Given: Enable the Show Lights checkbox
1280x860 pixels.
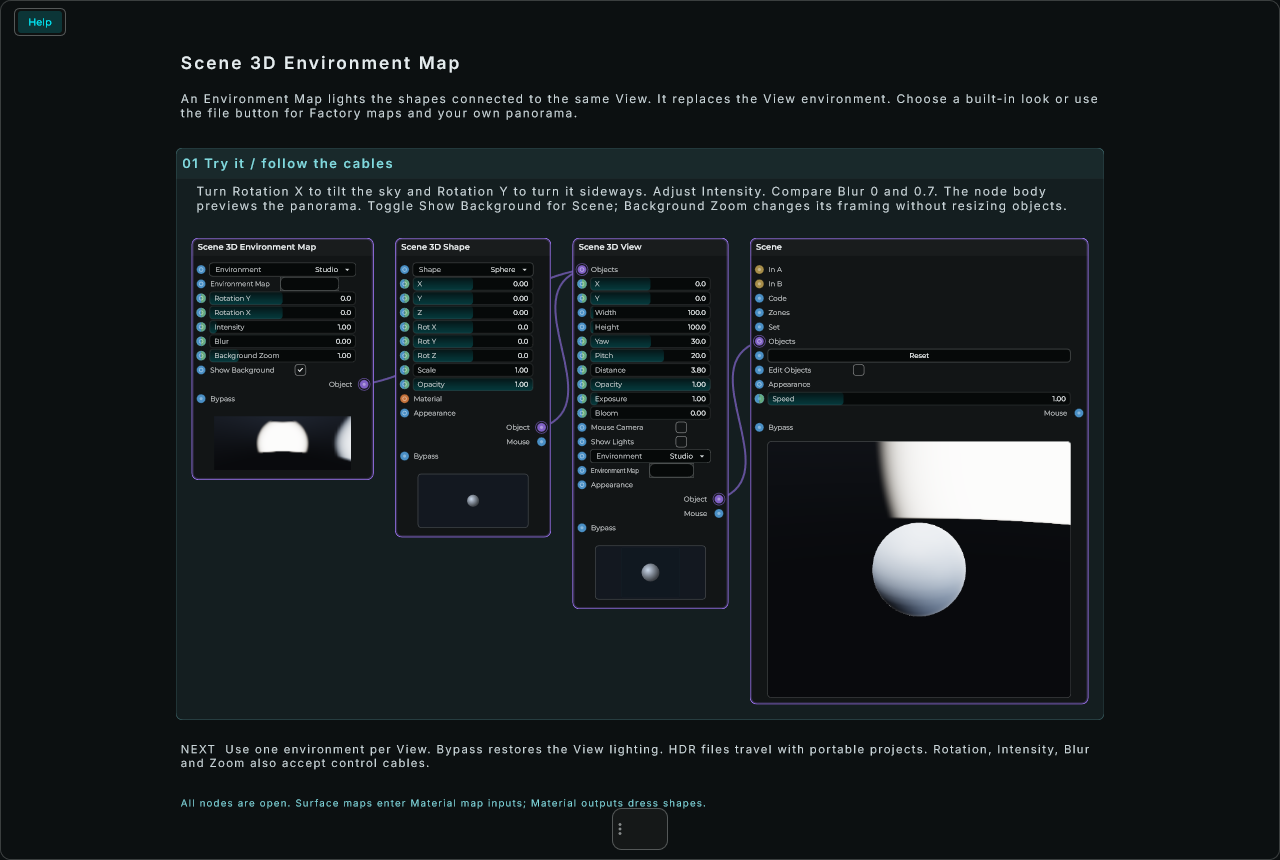Looking at the screenshot, I should click(x=681, y=442).
